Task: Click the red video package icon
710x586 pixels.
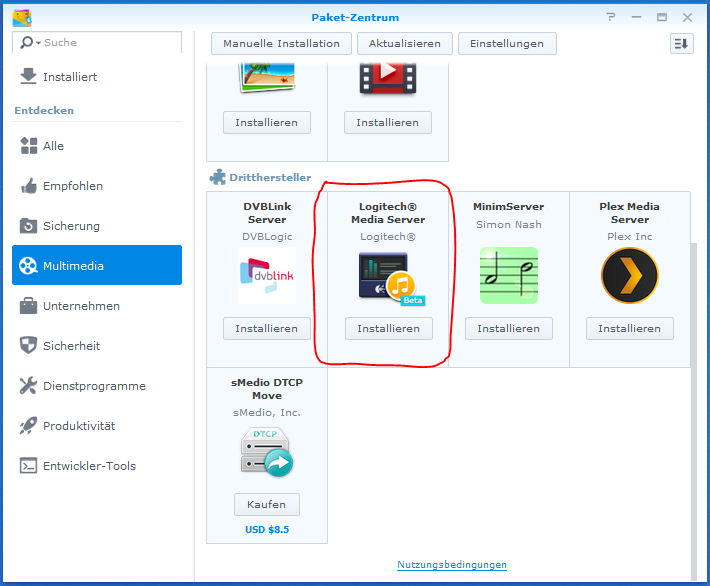Action: (388, 78)
